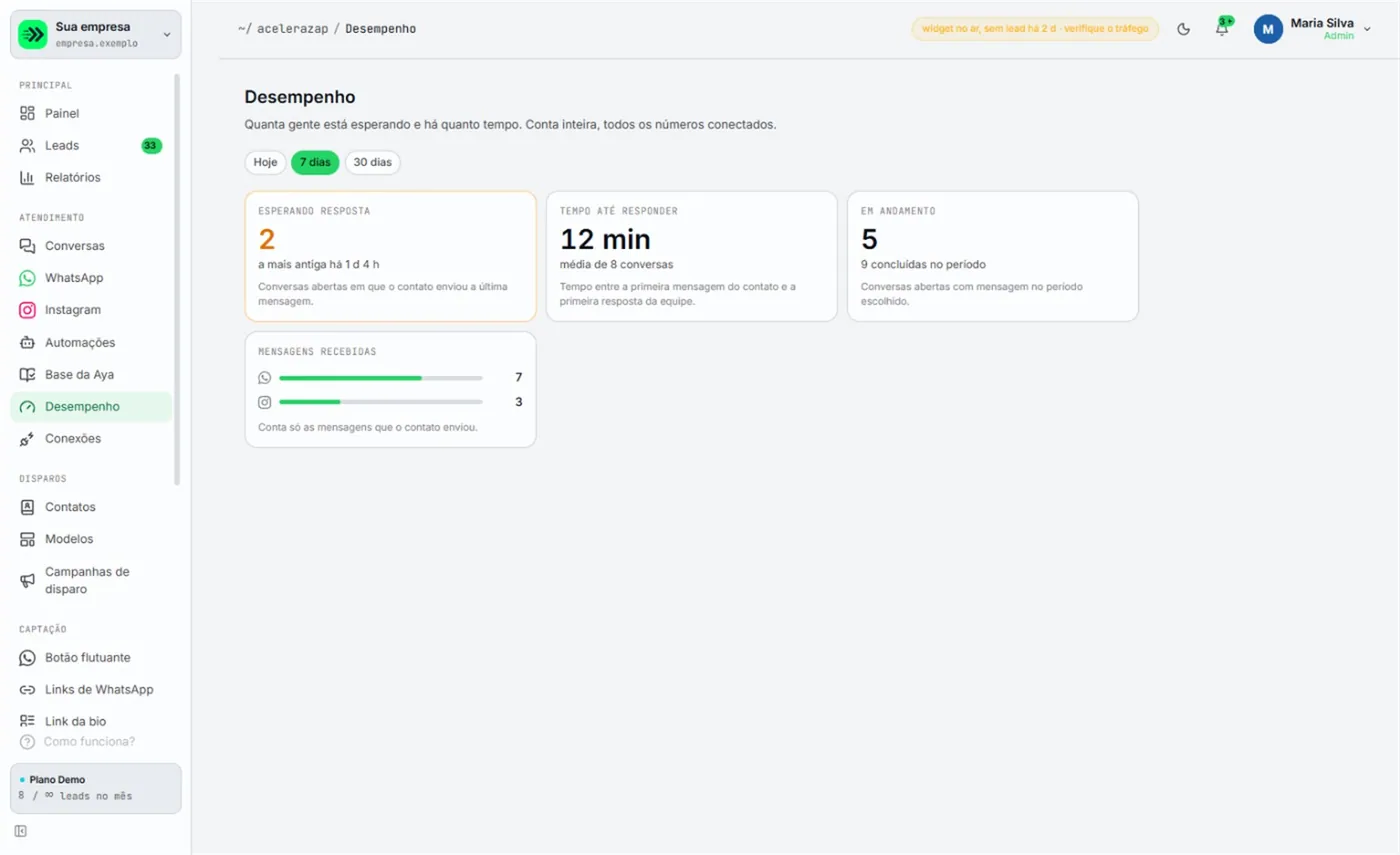
Task: Open the Relatórios bar chart icon
Action: [x=28, y=177]
